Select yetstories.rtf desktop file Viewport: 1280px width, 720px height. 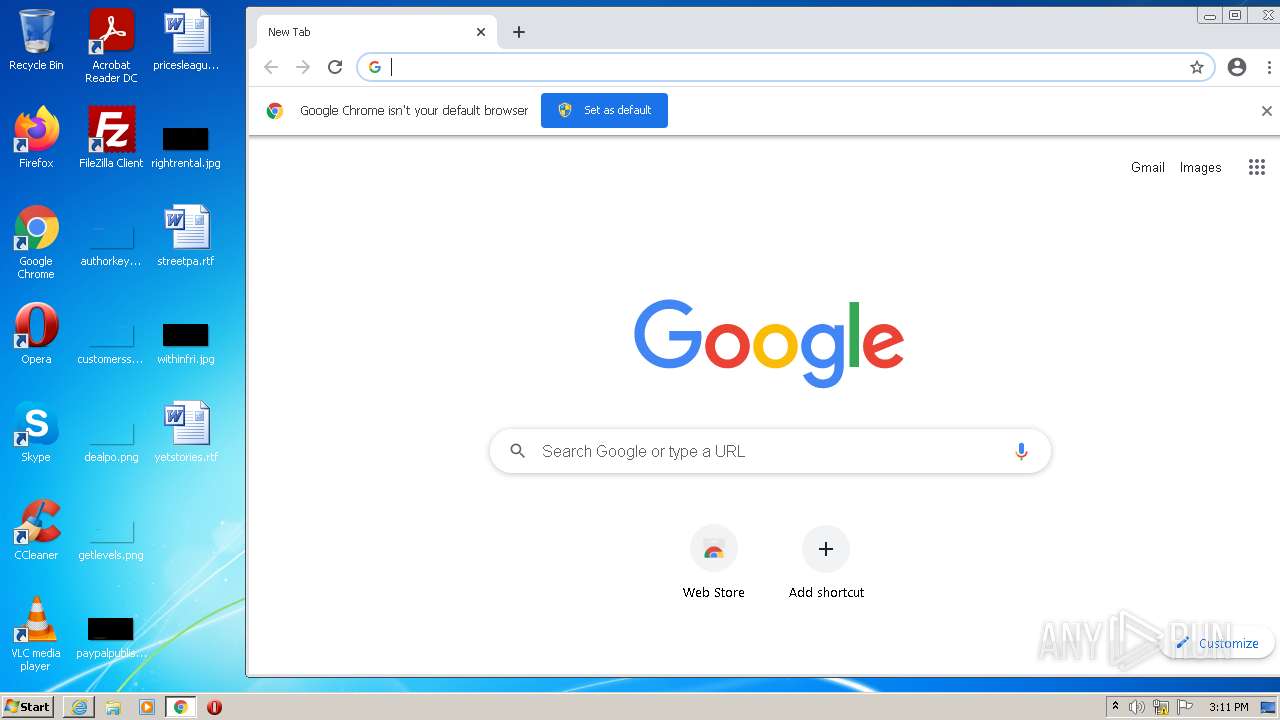(186, 432)
